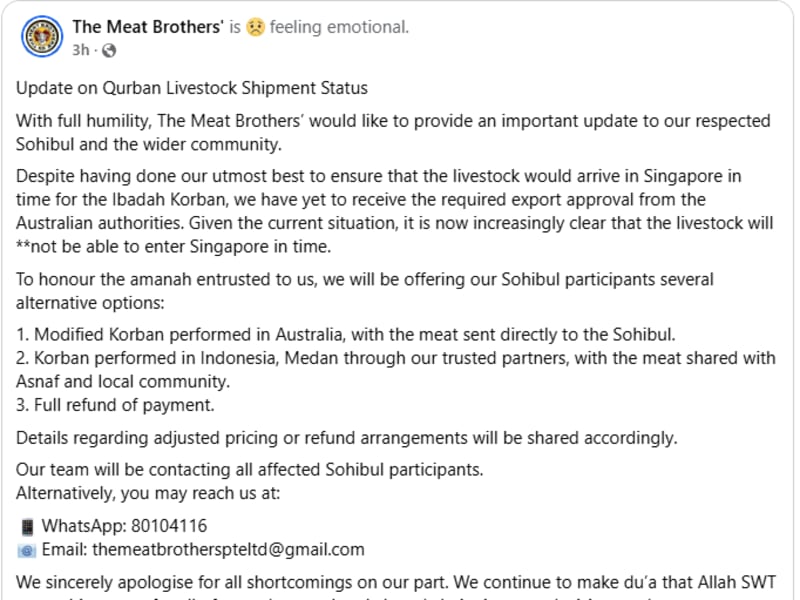Click the globe public audience icon

(x=109, y=51)
